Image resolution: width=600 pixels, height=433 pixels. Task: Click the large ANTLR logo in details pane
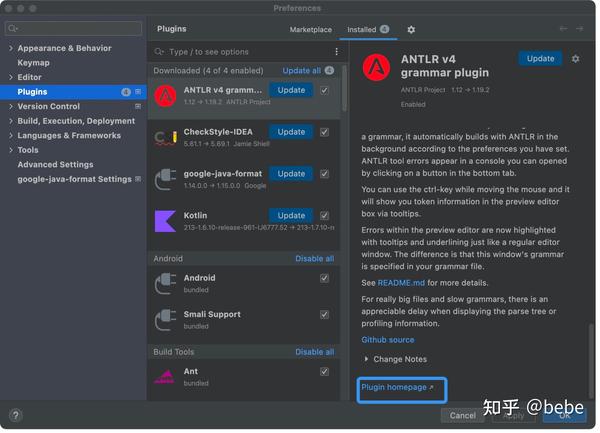click(377, 67)
